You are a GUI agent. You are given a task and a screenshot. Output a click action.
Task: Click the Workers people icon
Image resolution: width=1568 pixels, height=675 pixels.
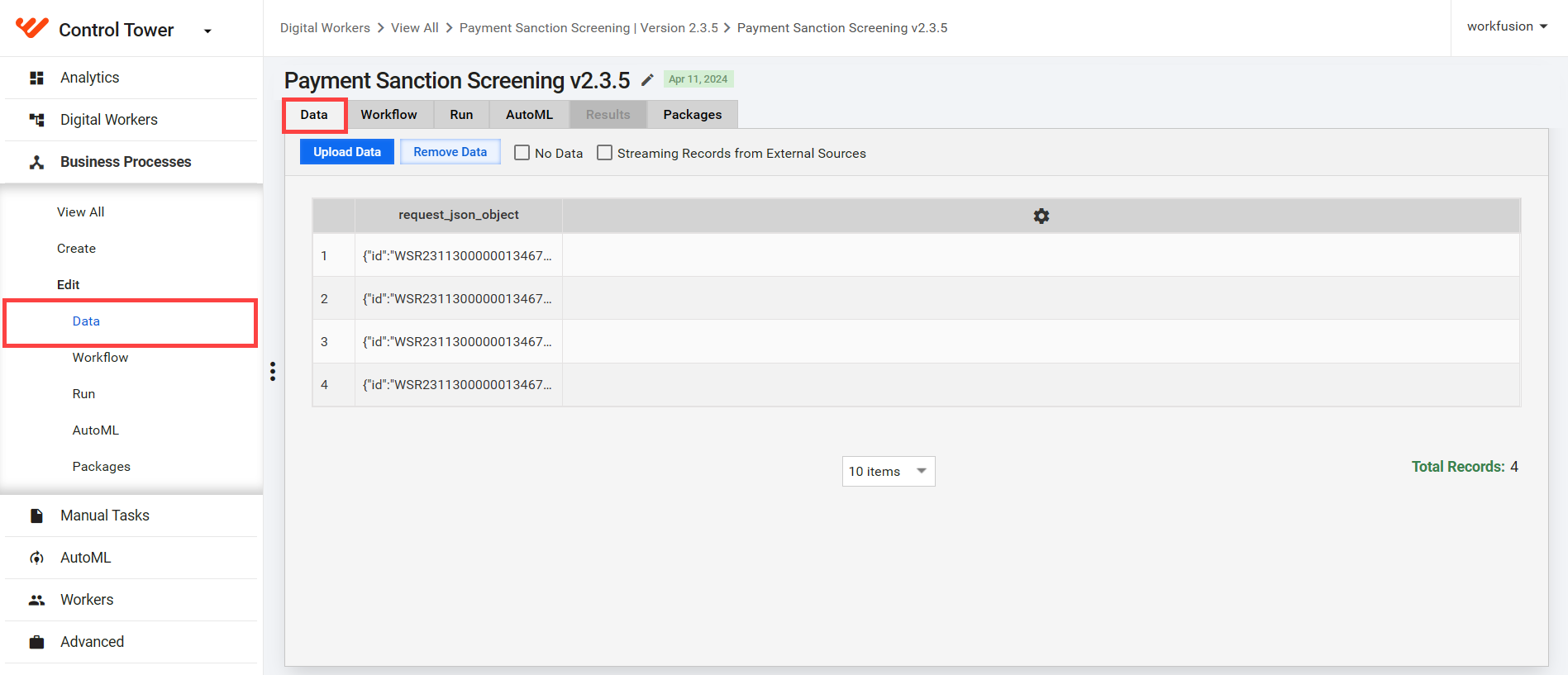tap(36, 600)
